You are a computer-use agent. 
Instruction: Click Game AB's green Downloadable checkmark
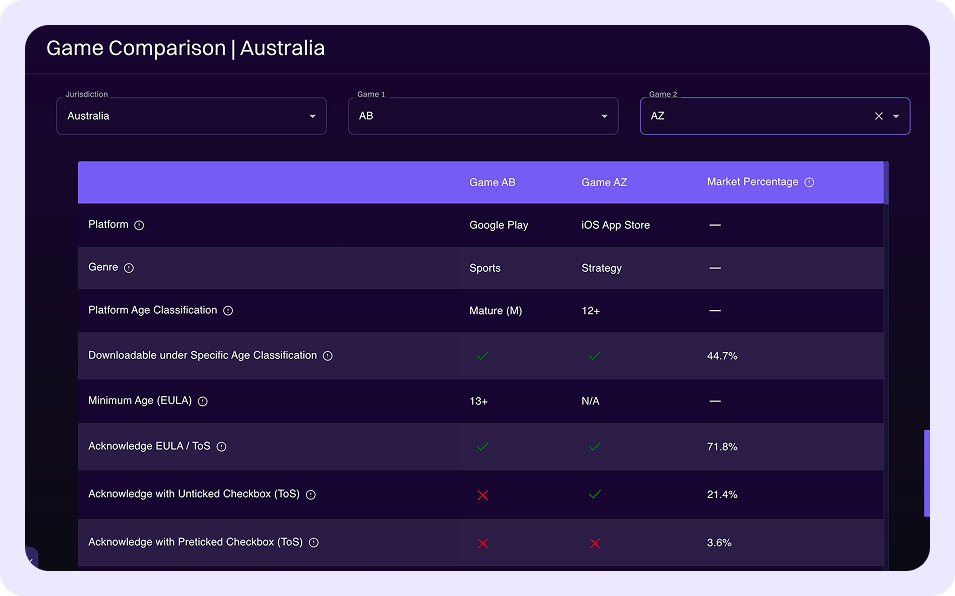(x=482, y=355)
